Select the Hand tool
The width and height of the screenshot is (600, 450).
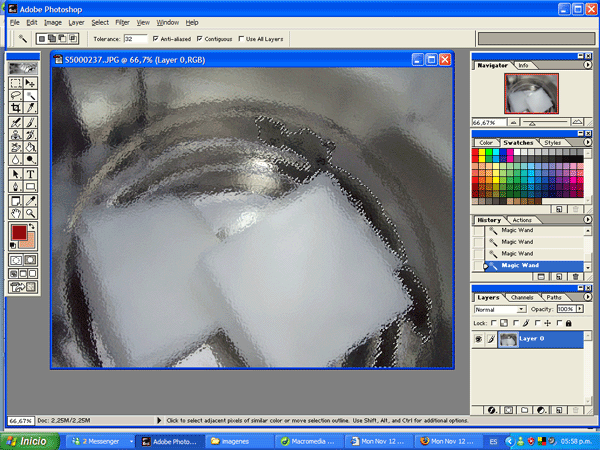[16, 214]
